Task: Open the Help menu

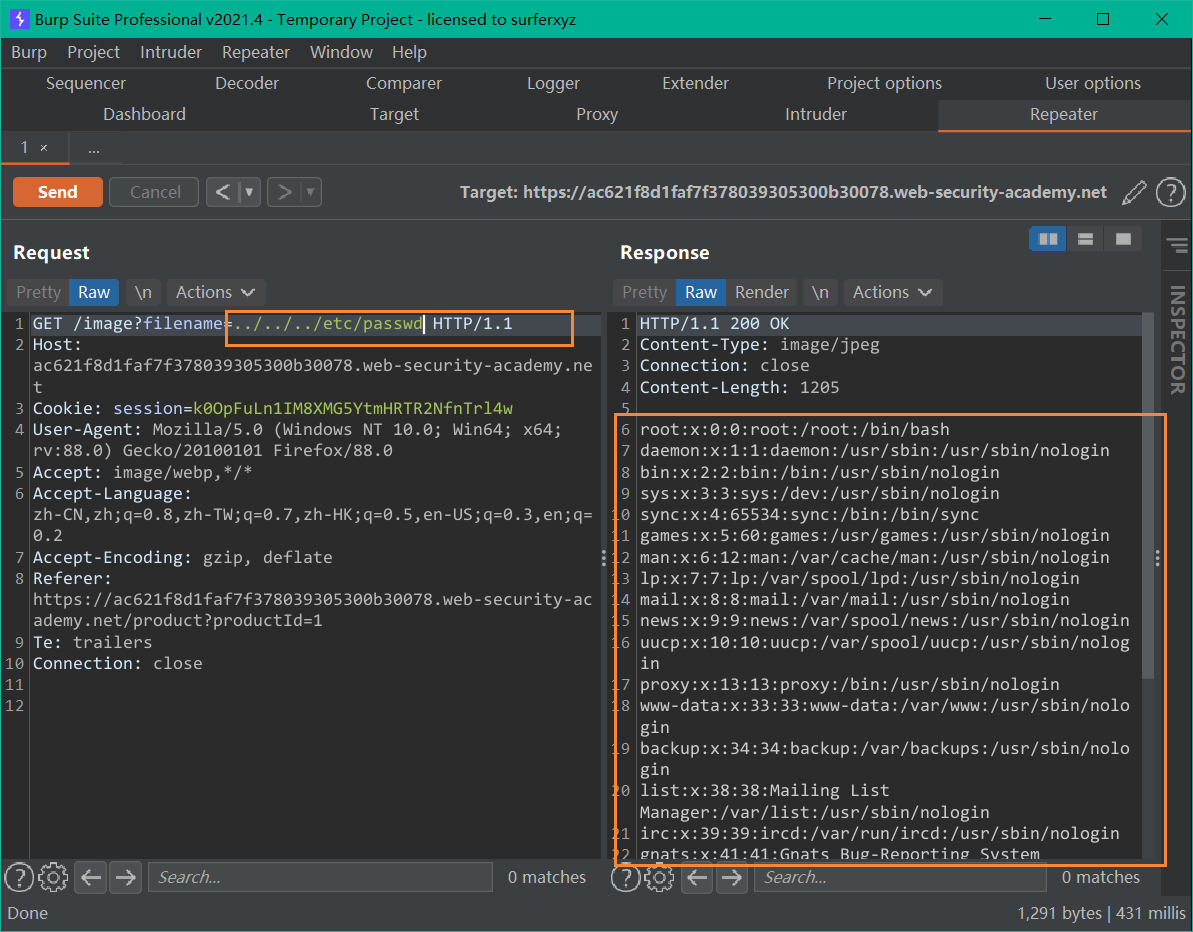Action: pos(409,52)
